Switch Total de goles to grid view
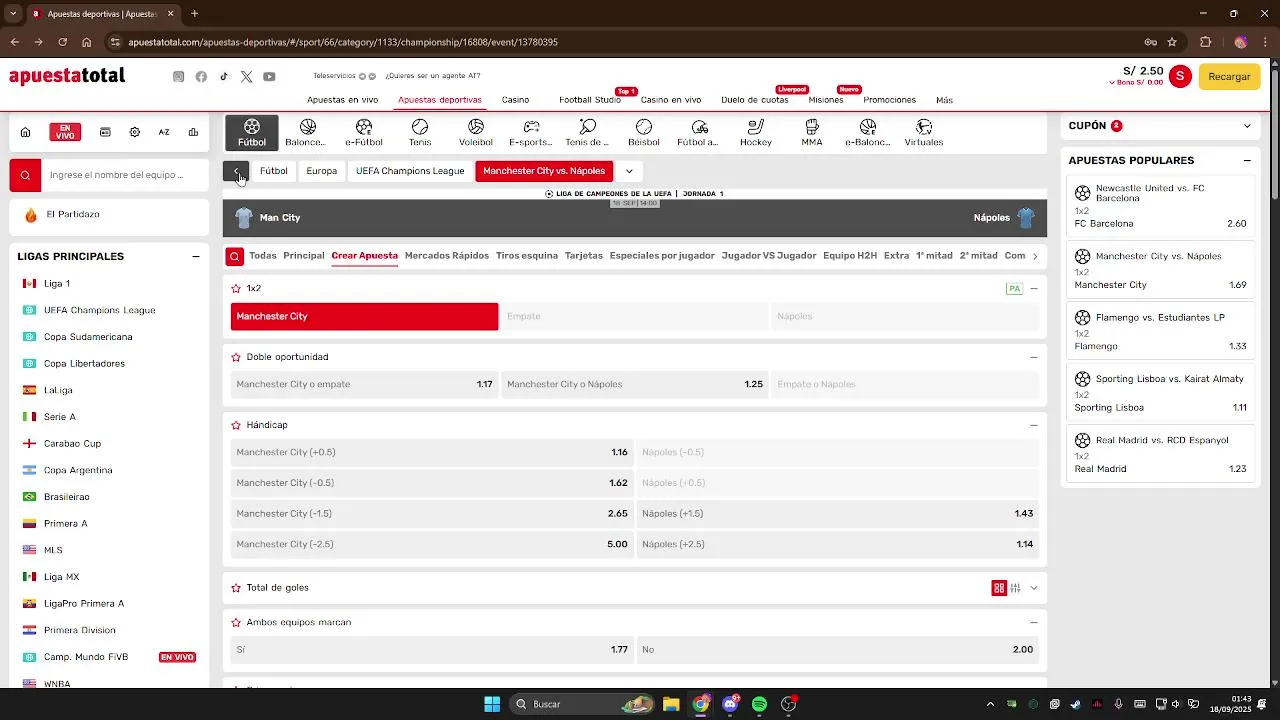This screenshot has height=720, width=1280. [x=998, y=588]
